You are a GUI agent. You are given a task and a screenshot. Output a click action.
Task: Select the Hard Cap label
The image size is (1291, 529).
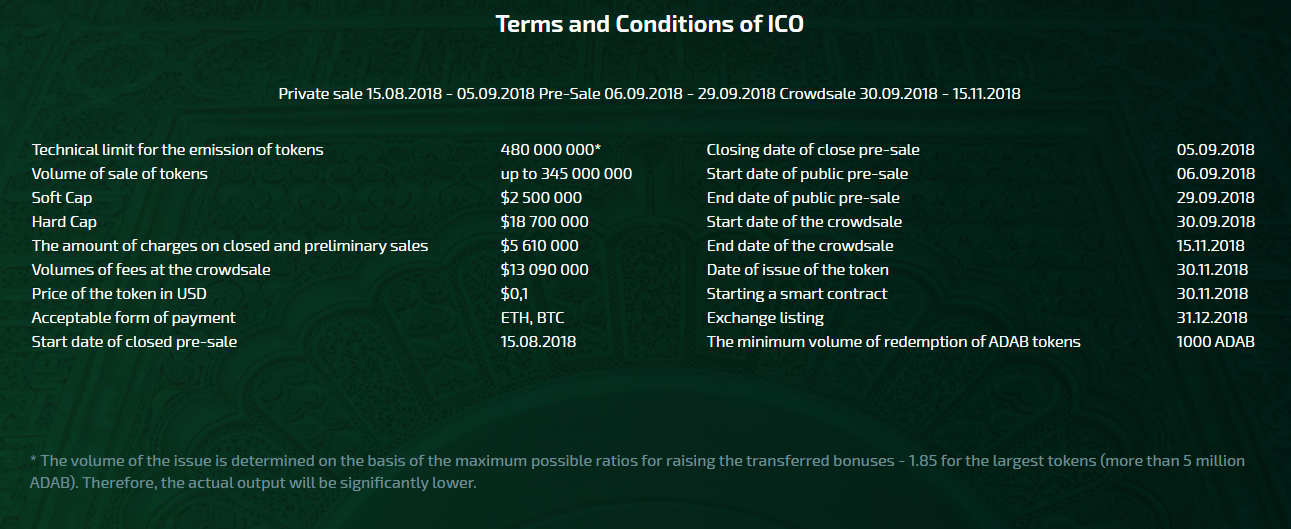coord(64,222)
